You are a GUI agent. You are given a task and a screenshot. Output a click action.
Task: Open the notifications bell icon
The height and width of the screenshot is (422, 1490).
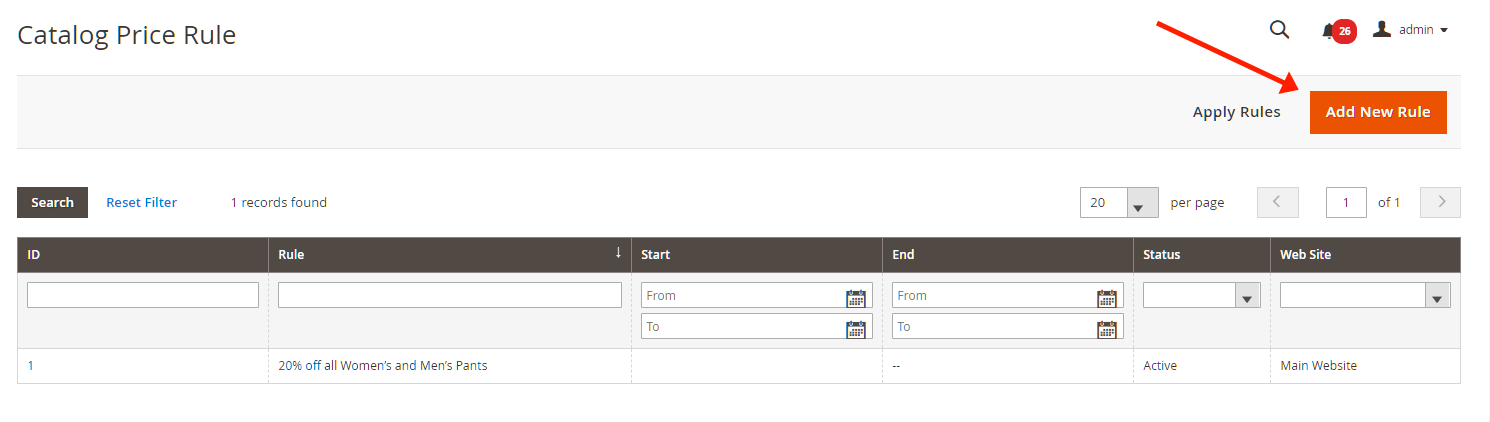point(1329,31)
